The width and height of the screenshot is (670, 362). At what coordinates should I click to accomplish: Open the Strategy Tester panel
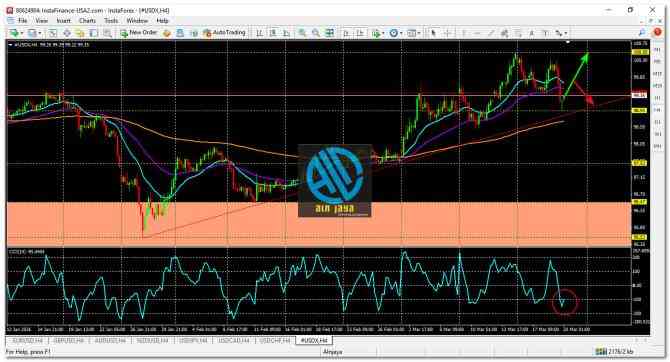click(x=107, y=33)
